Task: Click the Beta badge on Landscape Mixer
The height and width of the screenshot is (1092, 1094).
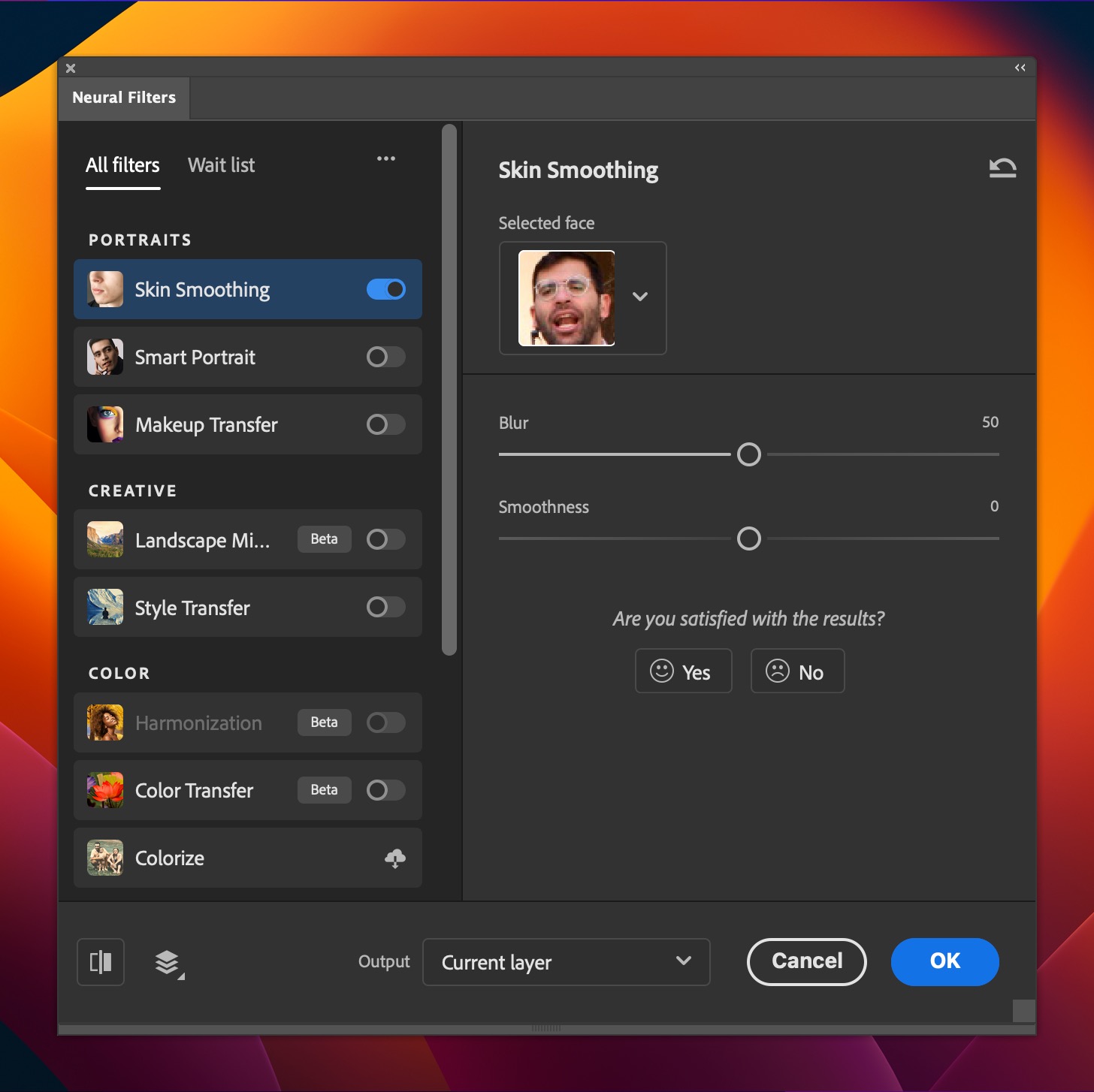Action: coord(325,539)
